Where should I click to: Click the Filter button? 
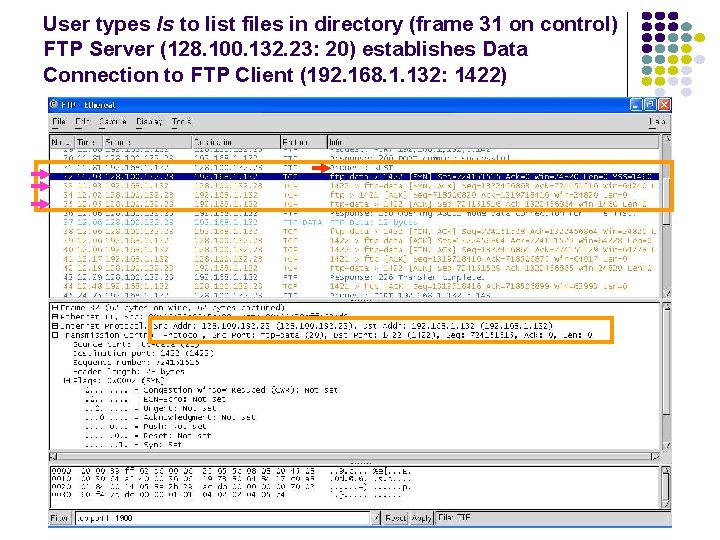(x=60, y=518)
